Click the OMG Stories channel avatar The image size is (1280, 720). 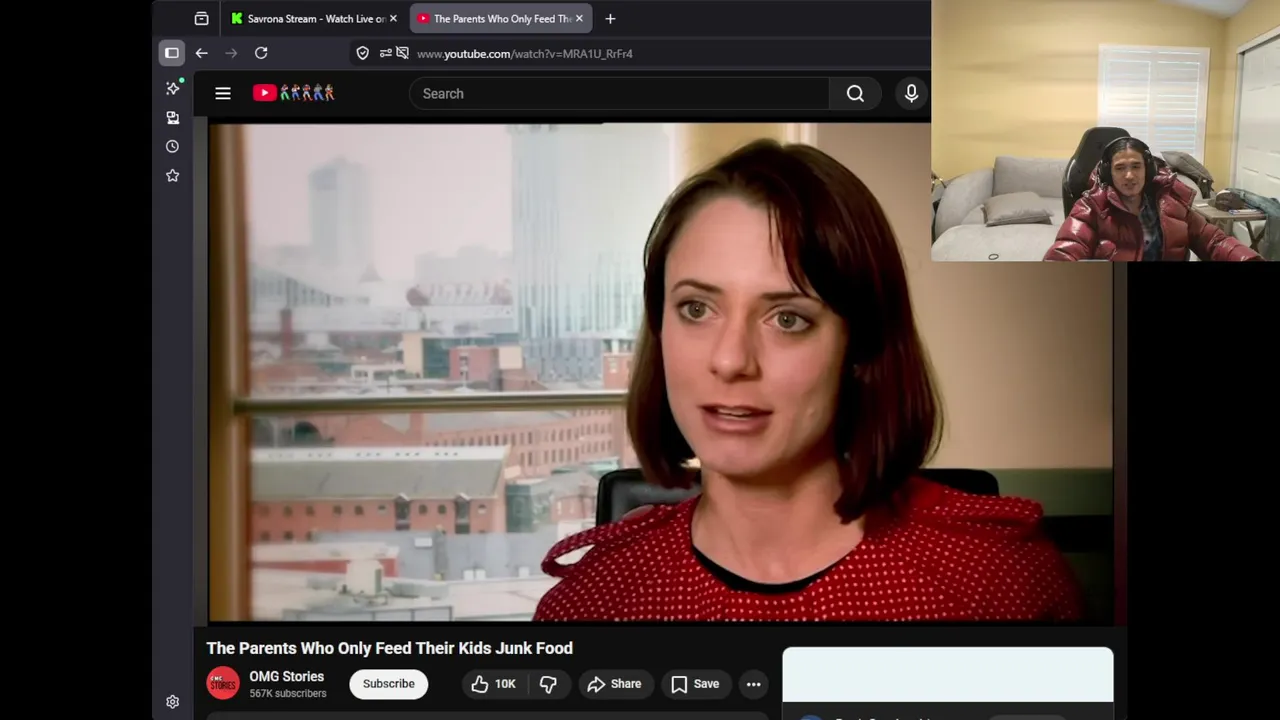[223, 684]
